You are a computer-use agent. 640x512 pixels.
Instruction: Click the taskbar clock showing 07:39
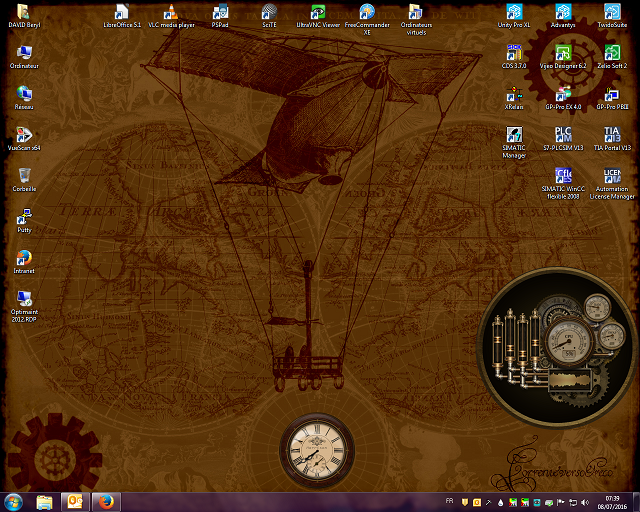pos(611,501)
